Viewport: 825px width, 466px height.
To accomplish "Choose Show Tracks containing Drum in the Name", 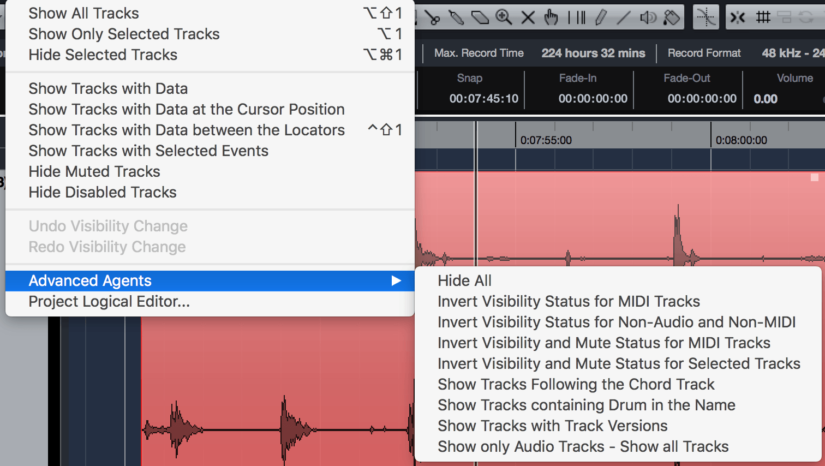I will 618,406.
